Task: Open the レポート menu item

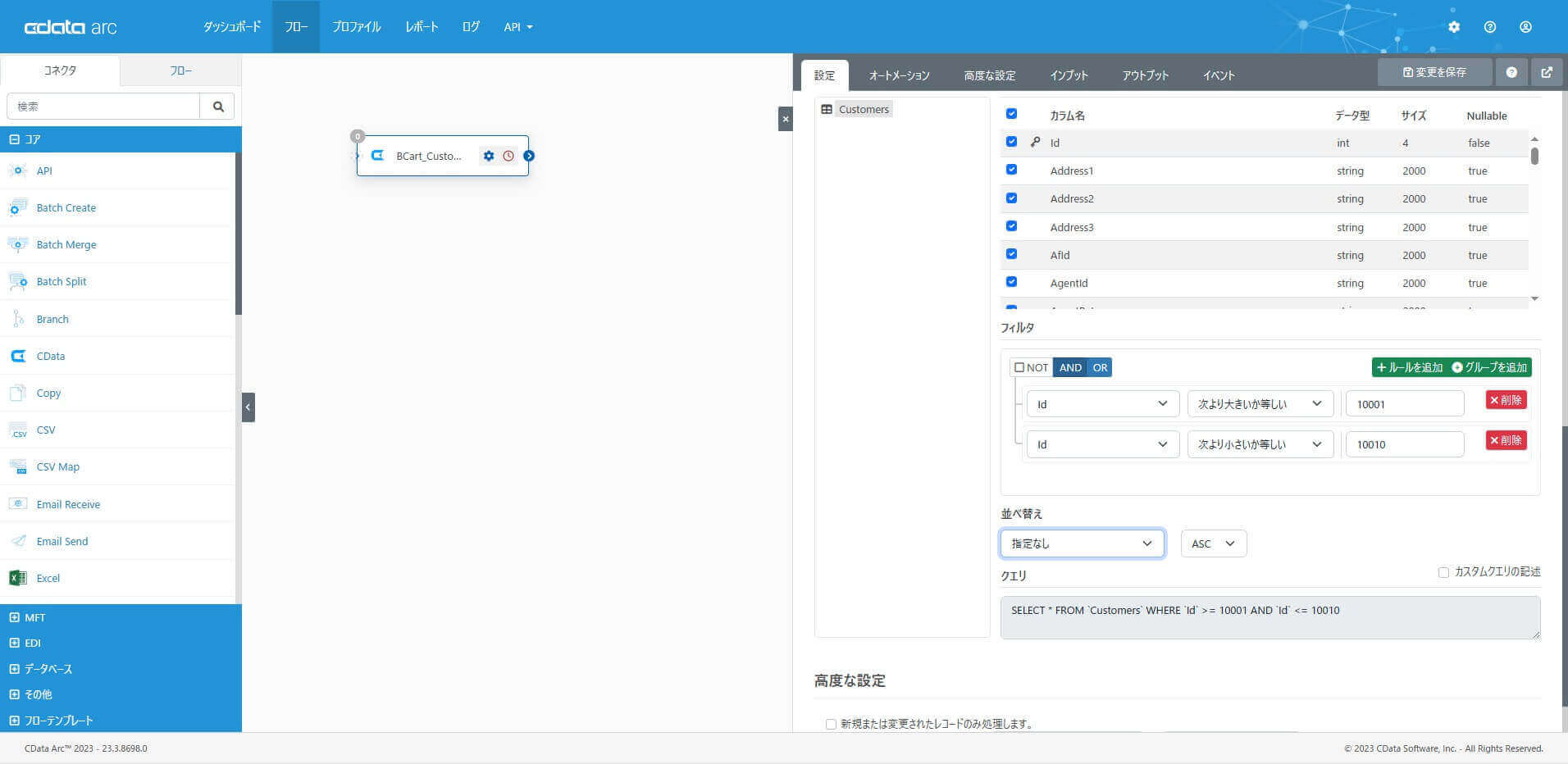Action: [422, 27]
